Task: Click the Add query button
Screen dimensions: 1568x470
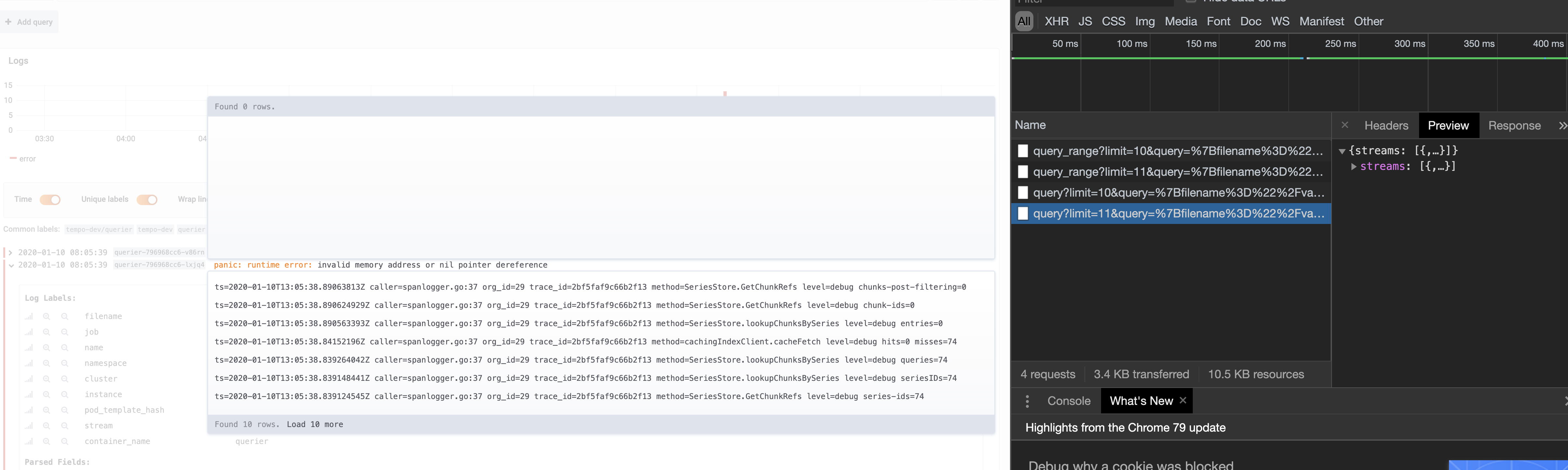Action: click(29, 21)
